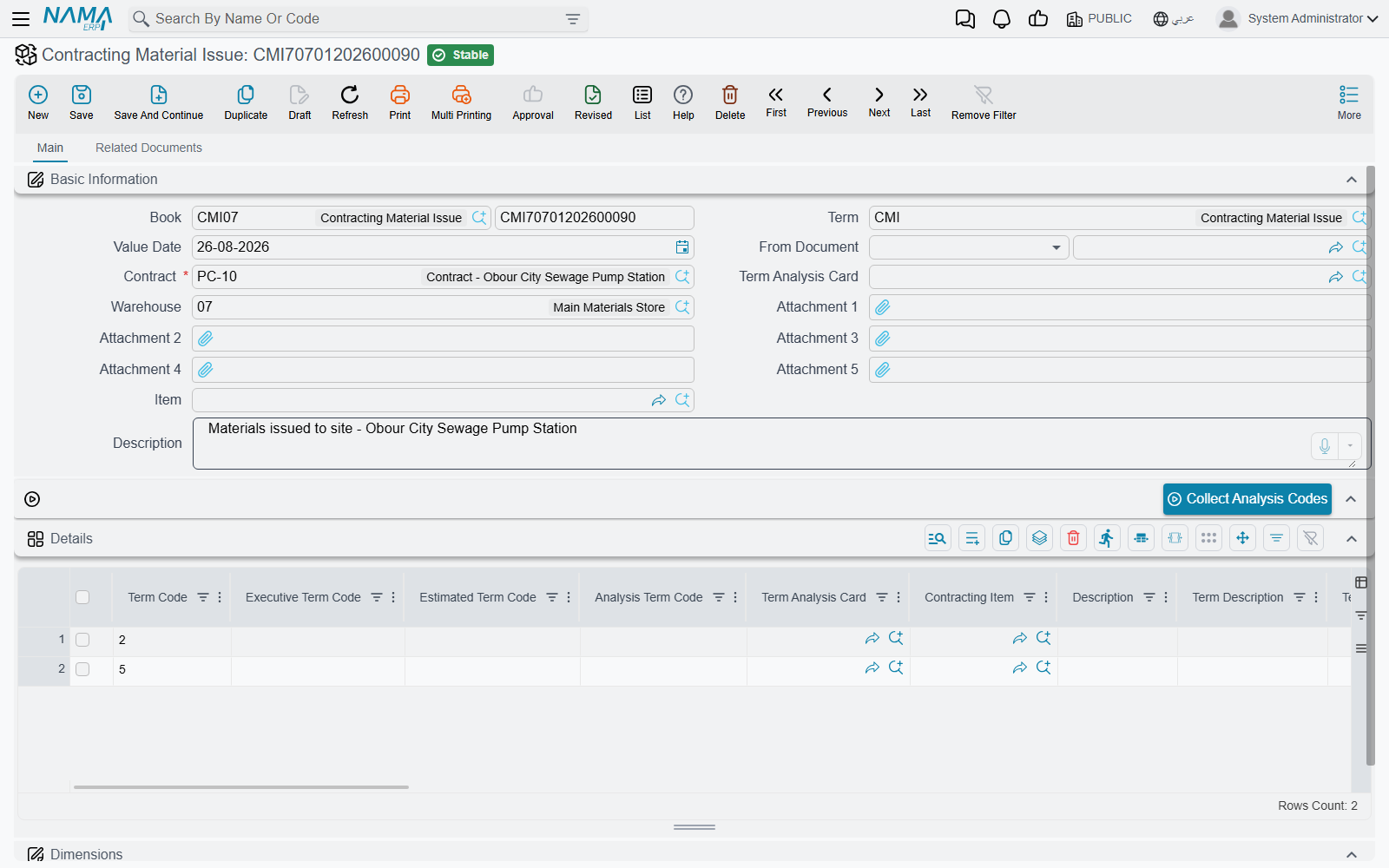Click the copy rows icon in Details toolbar
The width and height of the screenshot is (1389, 868).
pos(1006,538)
